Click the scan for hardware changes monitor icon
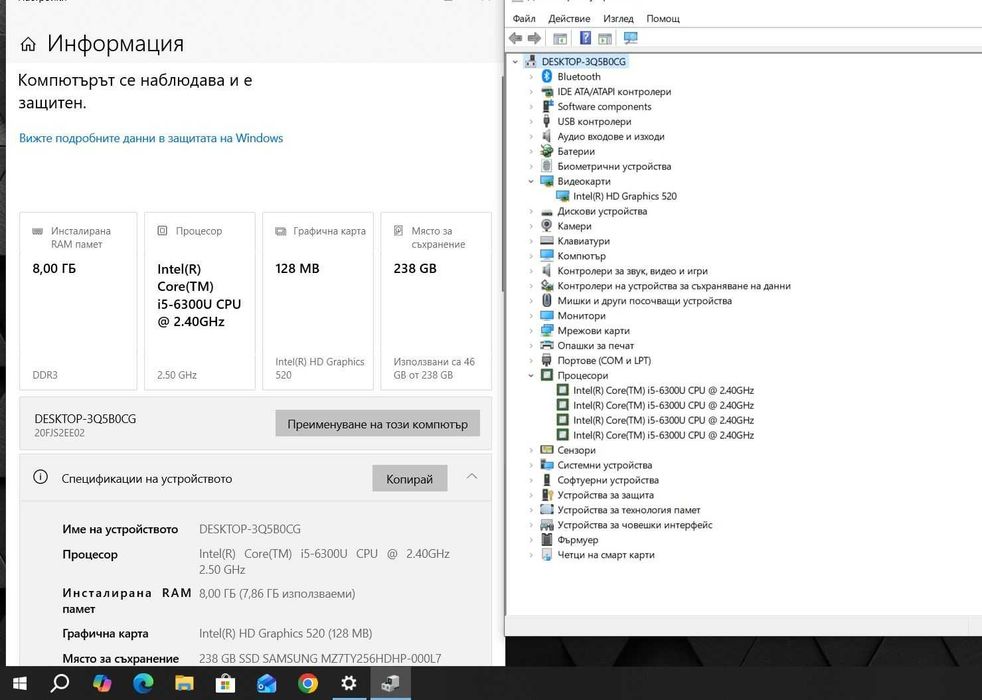This screenshot has height=700, width=982. [630, 38]
